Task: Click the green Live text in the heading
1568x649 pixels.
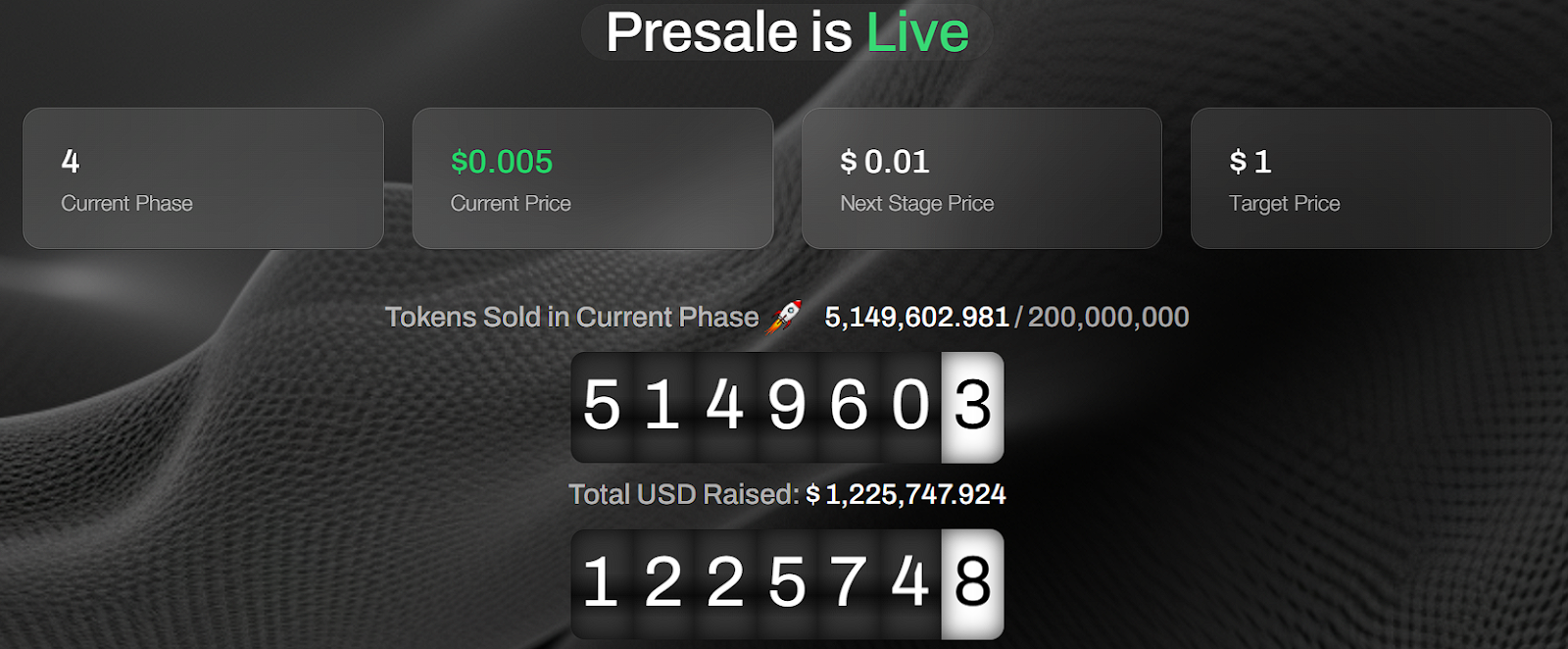Action: pos(916,30)
